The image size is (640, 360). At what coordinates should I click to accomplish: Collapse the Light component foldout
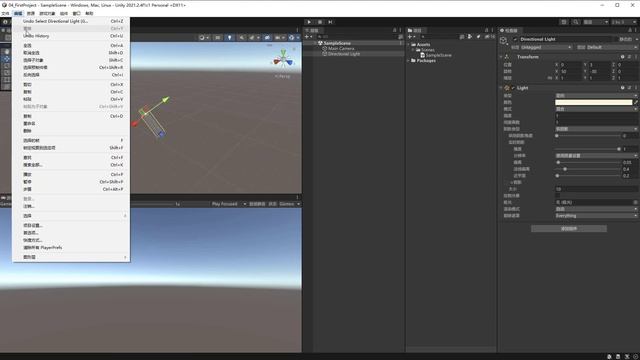tap(501, 88)
